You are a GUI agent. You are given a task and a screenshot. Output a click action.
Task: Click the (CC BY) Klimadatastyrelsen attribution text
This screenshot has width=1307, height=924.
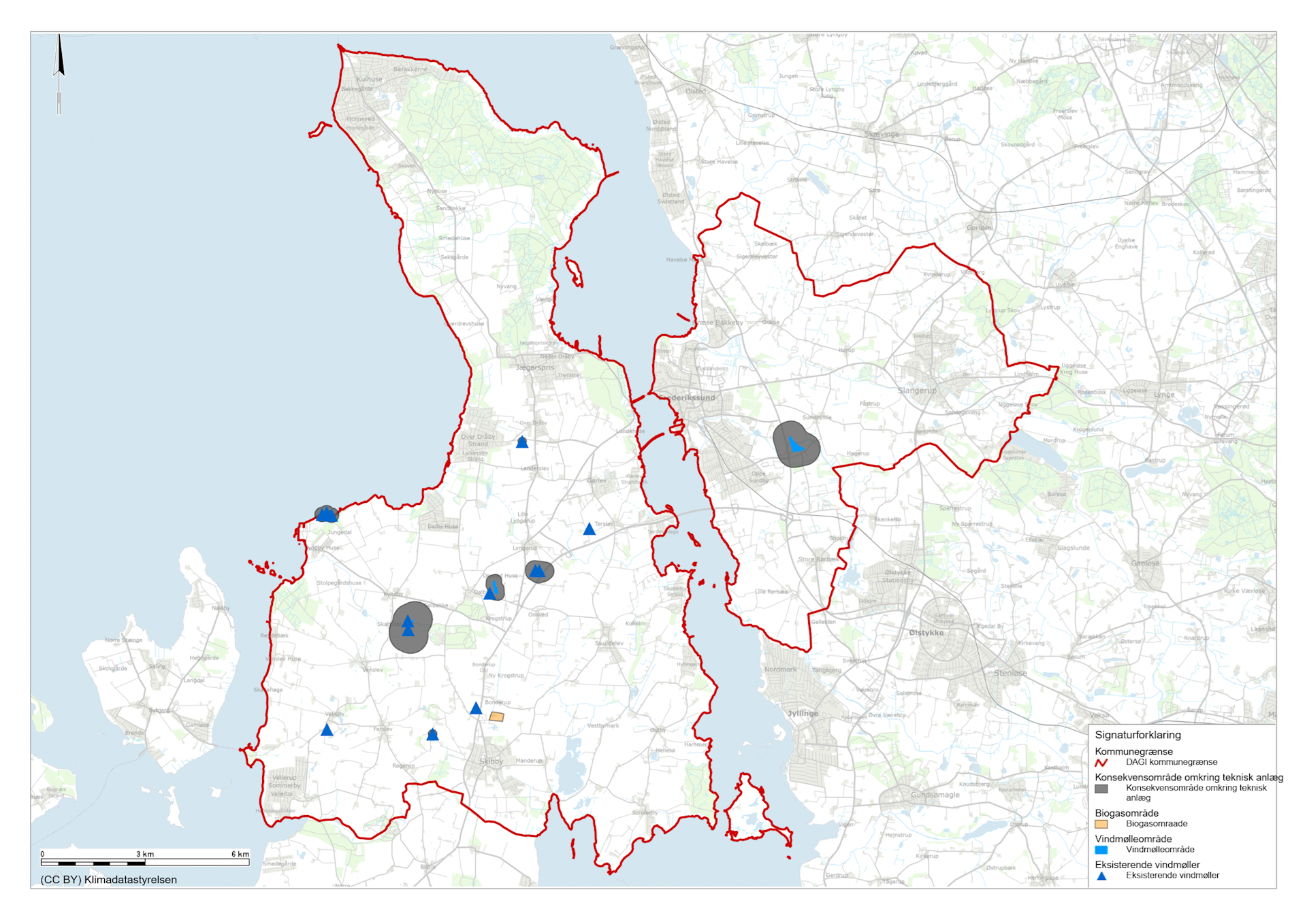[x=109, y=880]
